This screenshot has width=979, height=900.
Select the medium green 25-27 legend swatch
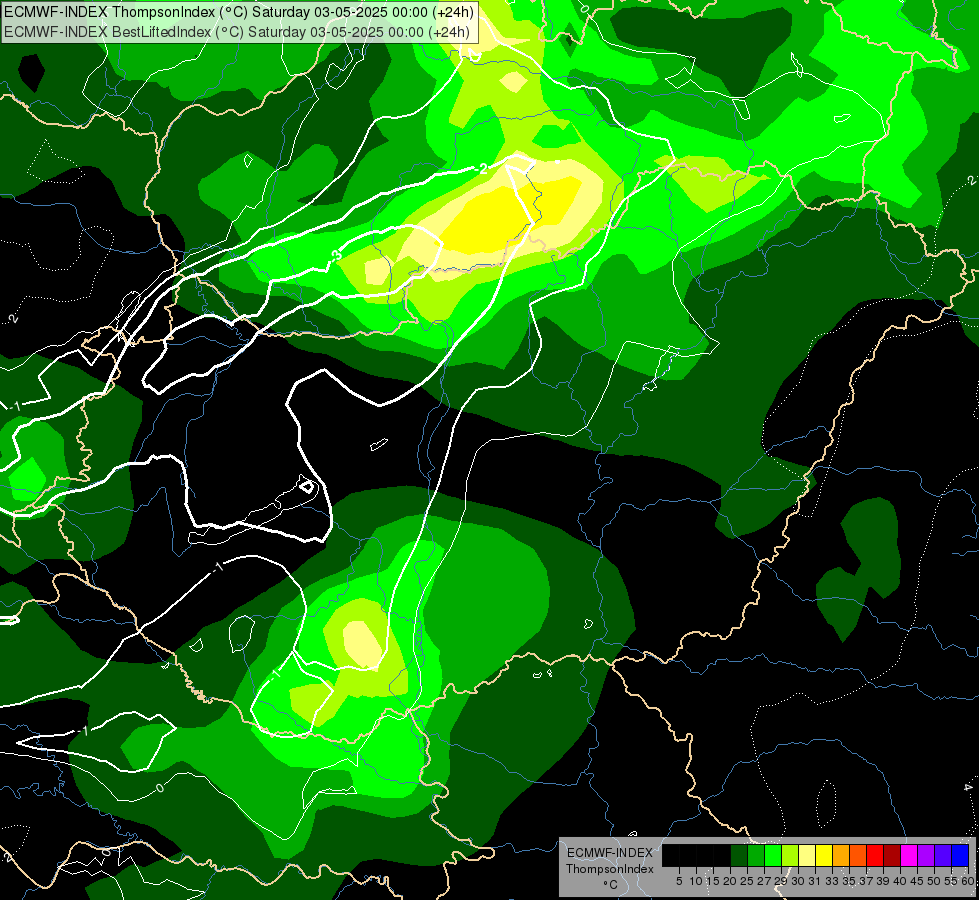coord(756,855)
